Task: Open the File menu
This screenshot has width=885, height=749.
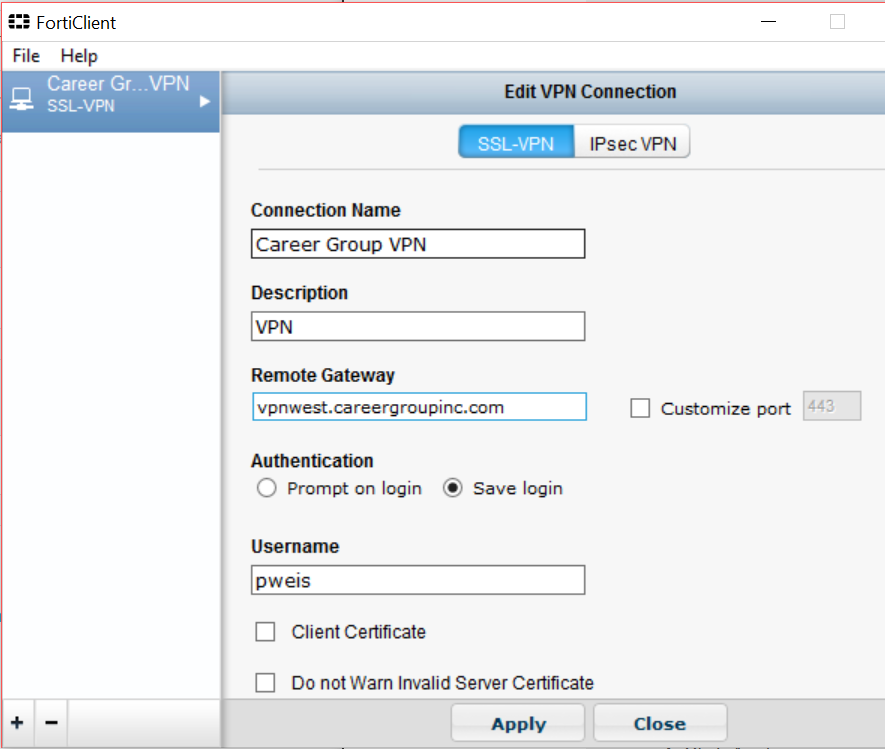Action: 25,56
